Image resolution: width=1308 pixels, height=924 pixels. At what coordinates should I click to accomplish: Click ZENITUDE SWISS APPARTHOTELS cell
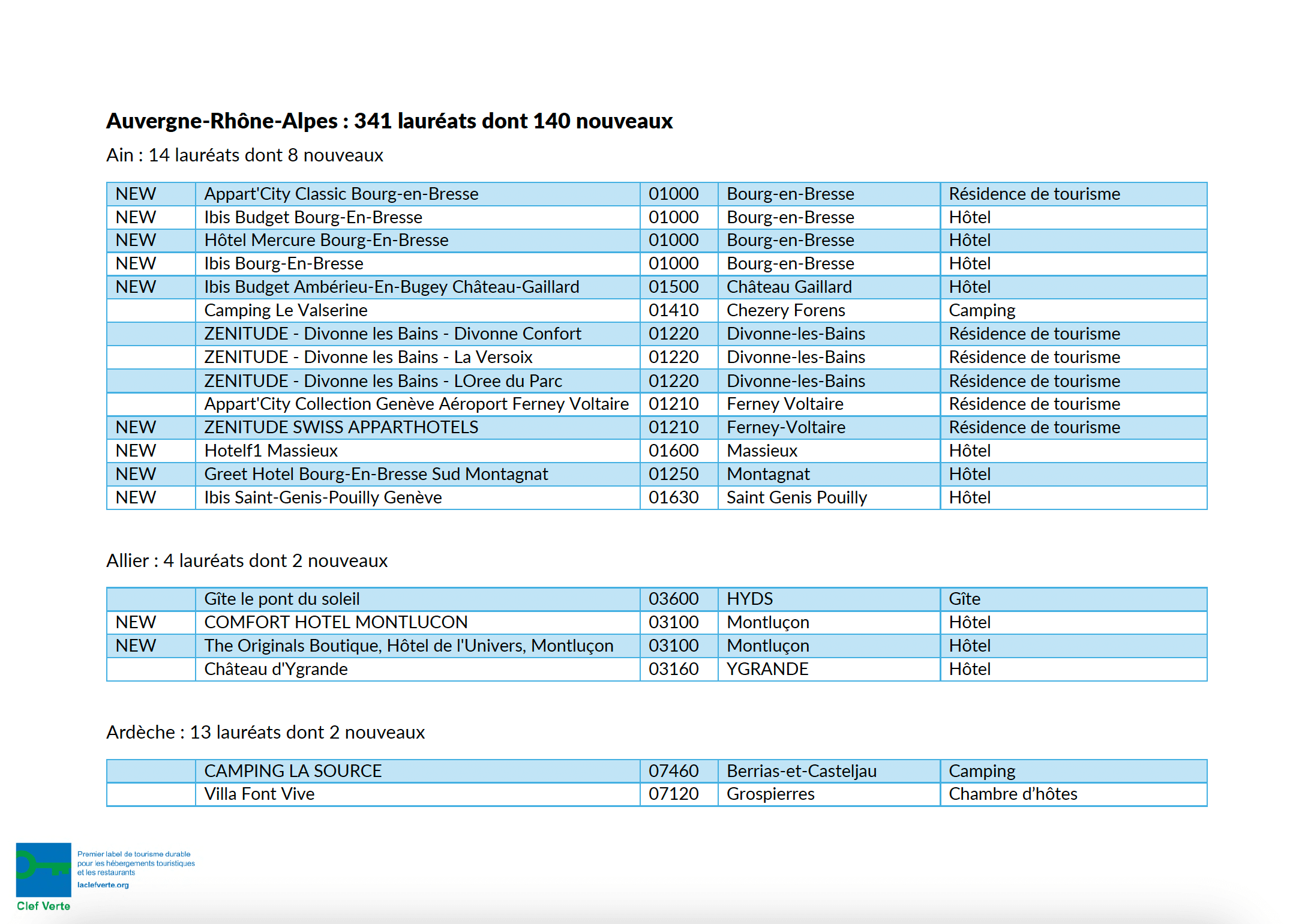(x=418, y=428)
